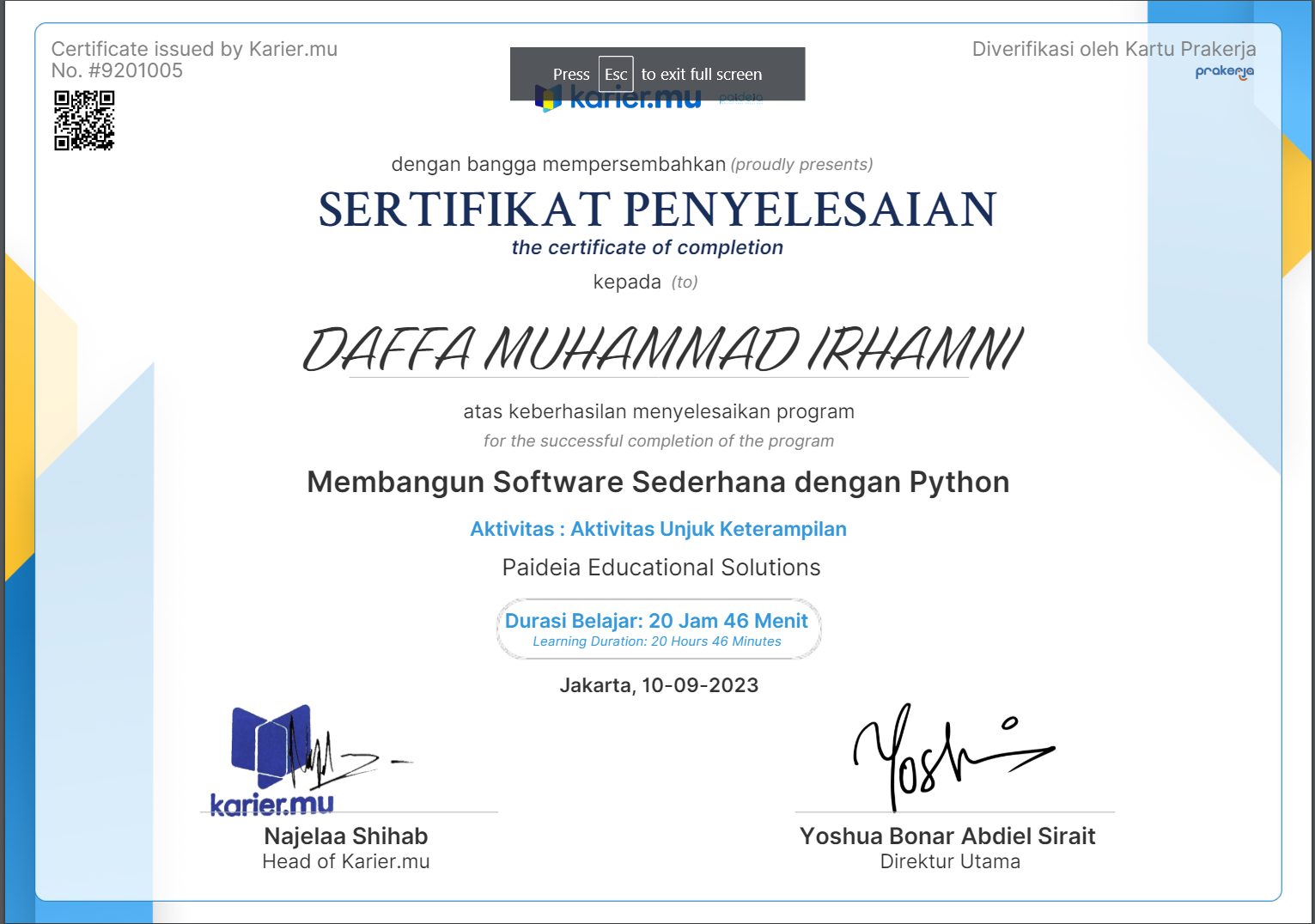The image size is (1315, 924).
Task: Click 'Yoshua Bonar Abdiel Sirait' name
Action: (947, 836)
